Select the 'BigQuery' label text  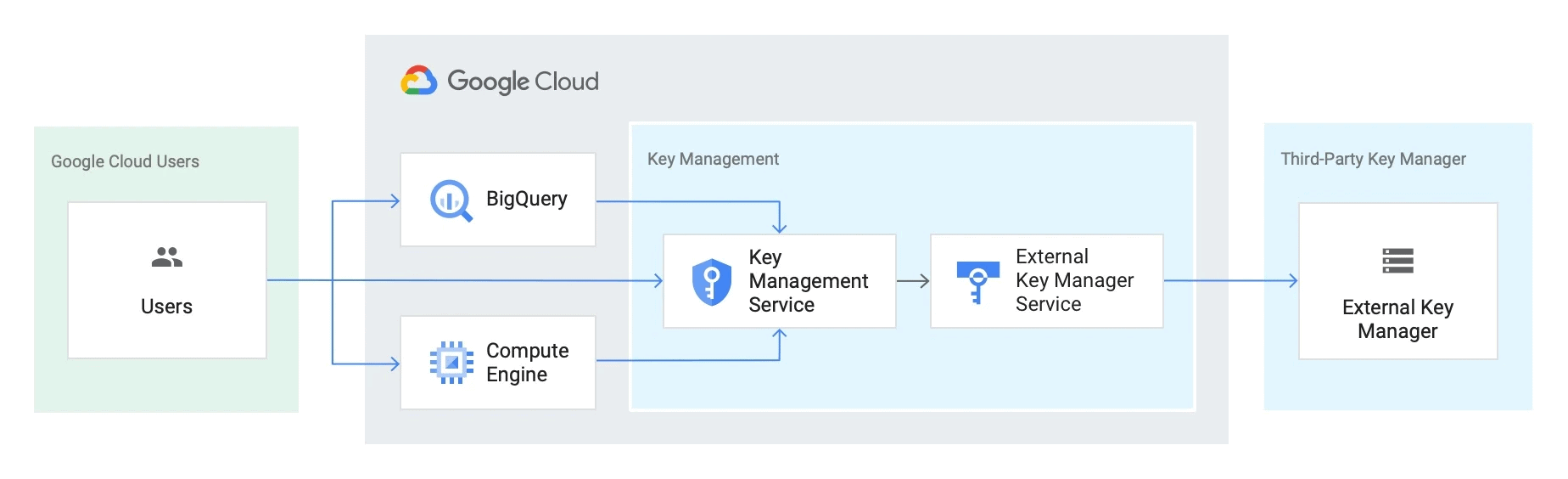[527, 200]
